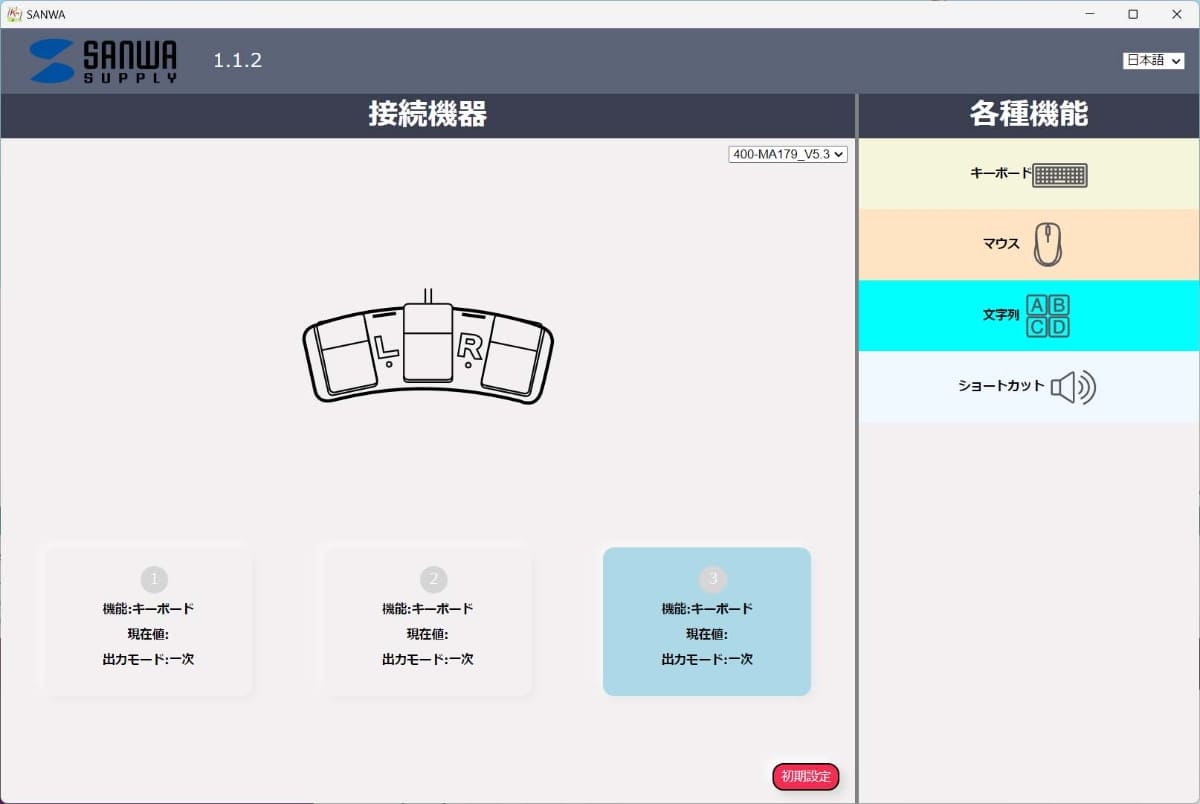Select the マウス (mouse) function icon
The width and height of the screenshot is (1200, 804).
(x=1047, y=244)
